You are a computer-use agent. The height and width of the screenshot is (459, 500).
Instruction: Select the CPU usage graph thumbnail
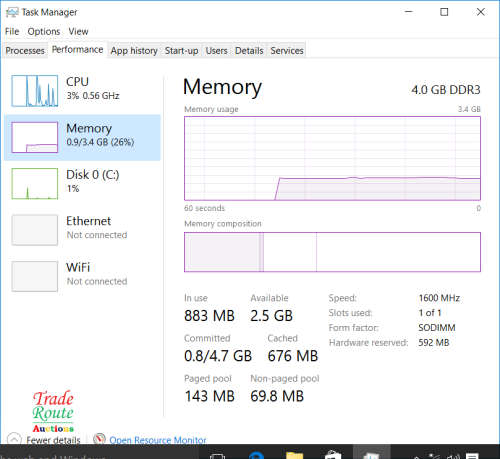pyautogui.click(x=35, y=91)
